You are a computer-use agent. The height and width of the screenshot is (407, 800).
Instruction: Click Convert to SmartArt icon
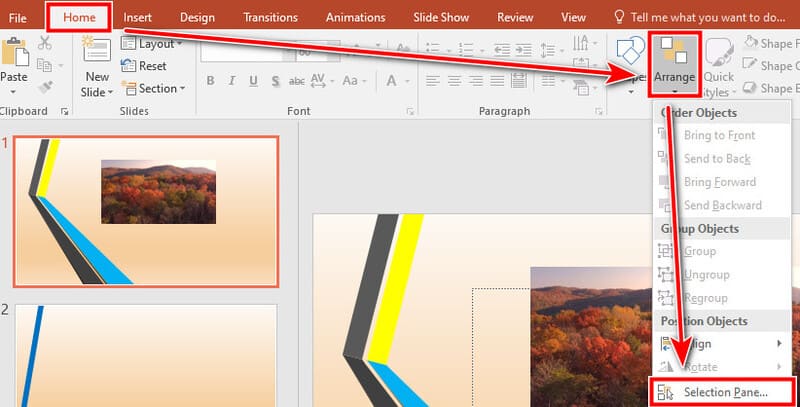[581, 88]
